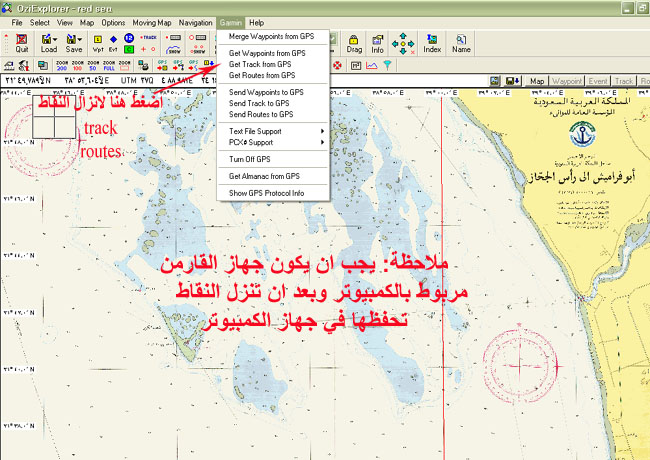Click the Drag map lock icon
Image resolution: width=650 pixels, height=460 pixels.
(354, 44)
